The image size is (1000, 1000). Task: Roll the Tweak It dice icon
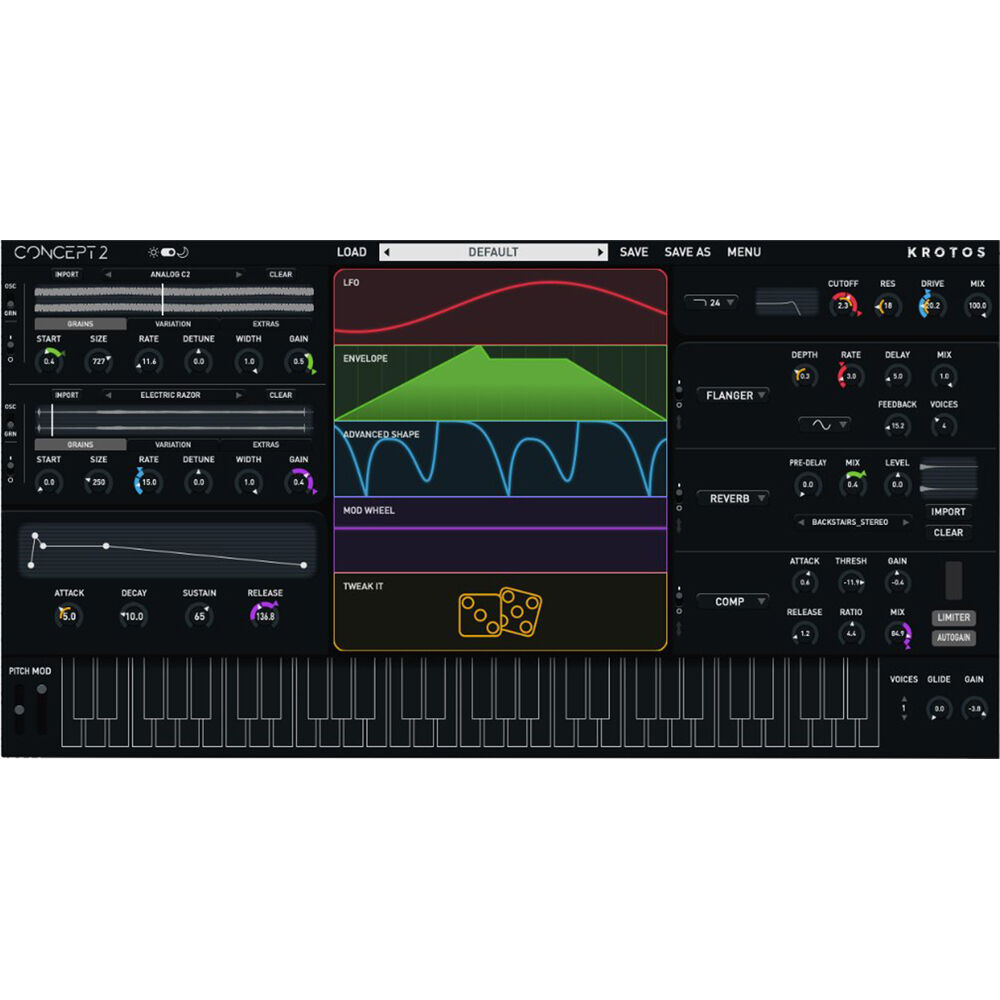[500, 612]
